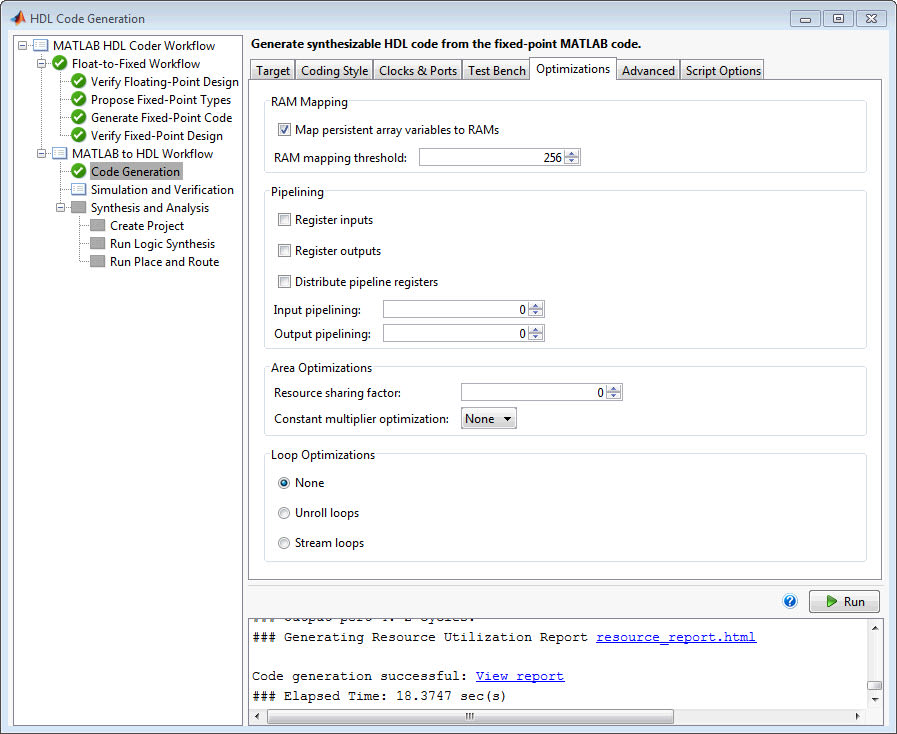Viewport: 897px width, 734px height.
Task: Enable the Register inputs checkbox
Action: click(x=283, y=219)
